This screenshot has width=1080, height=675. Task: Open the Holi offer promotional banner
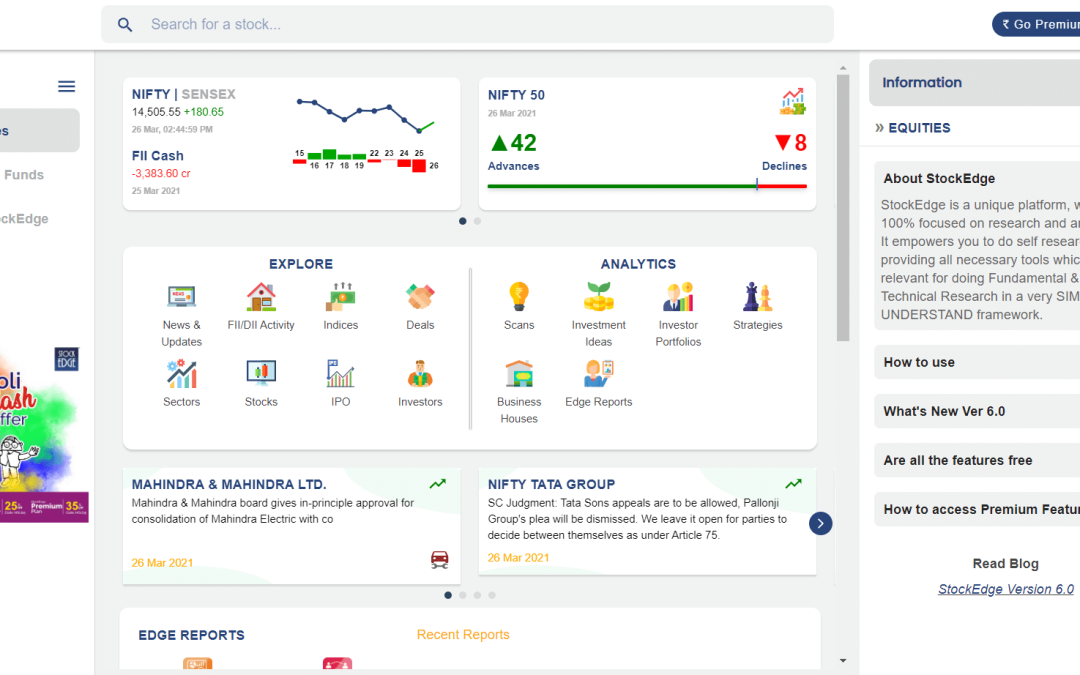coord(44,435)
